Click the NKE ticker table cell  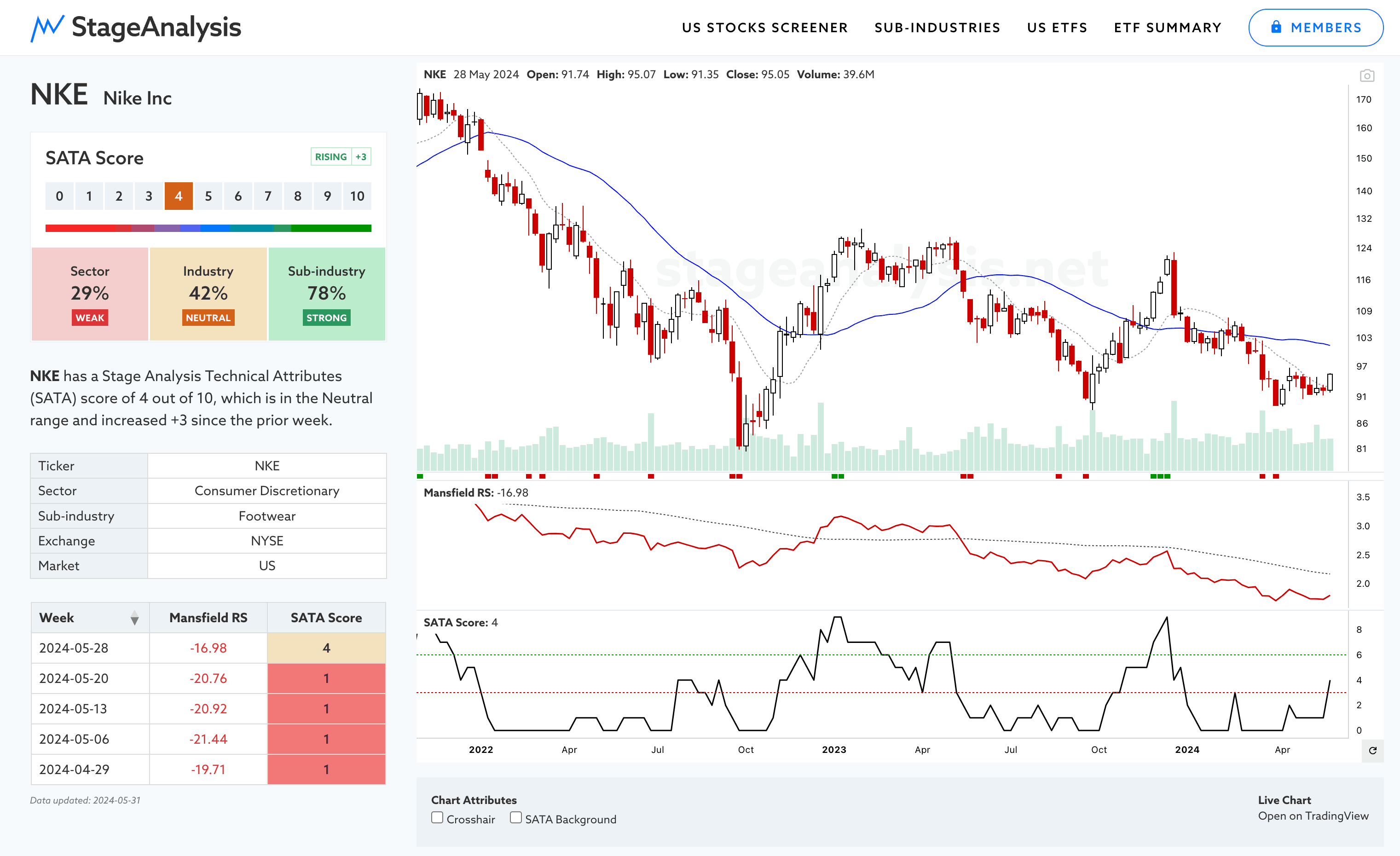tap(267, 466)
